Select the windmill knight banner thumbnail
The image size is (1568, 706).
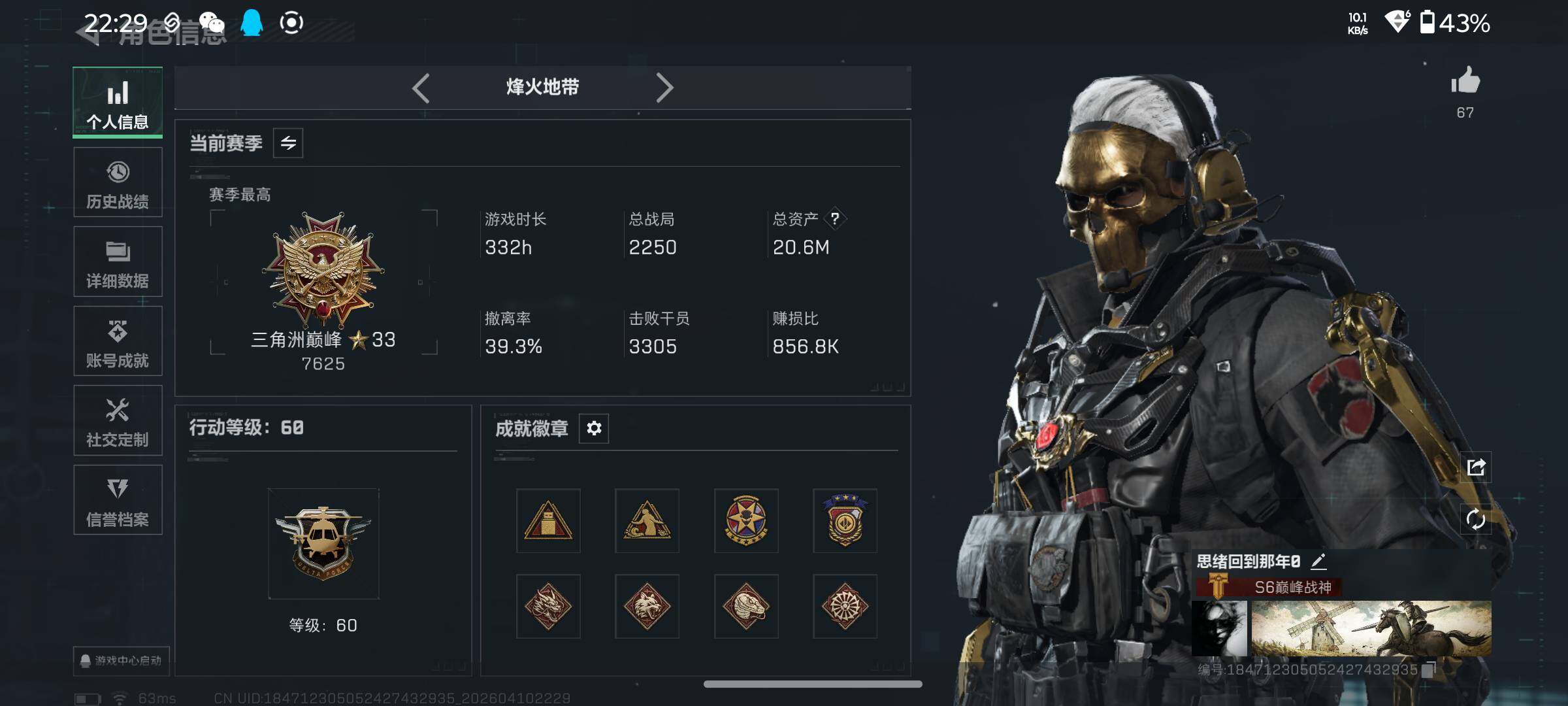click(x=1371, y=628)
